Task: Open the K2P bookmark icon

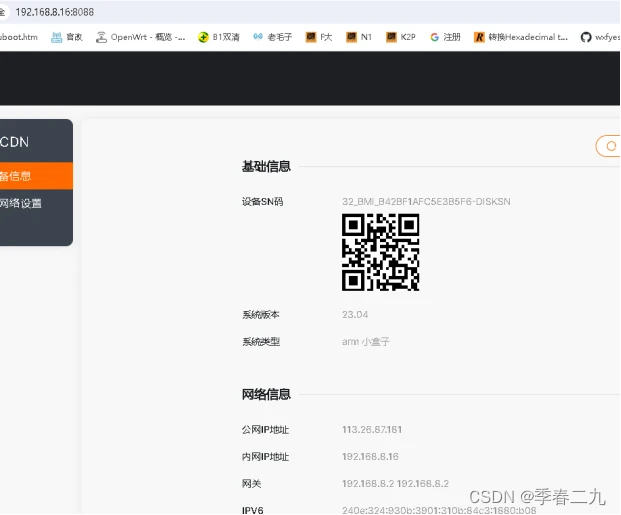Action: point(391,37)
